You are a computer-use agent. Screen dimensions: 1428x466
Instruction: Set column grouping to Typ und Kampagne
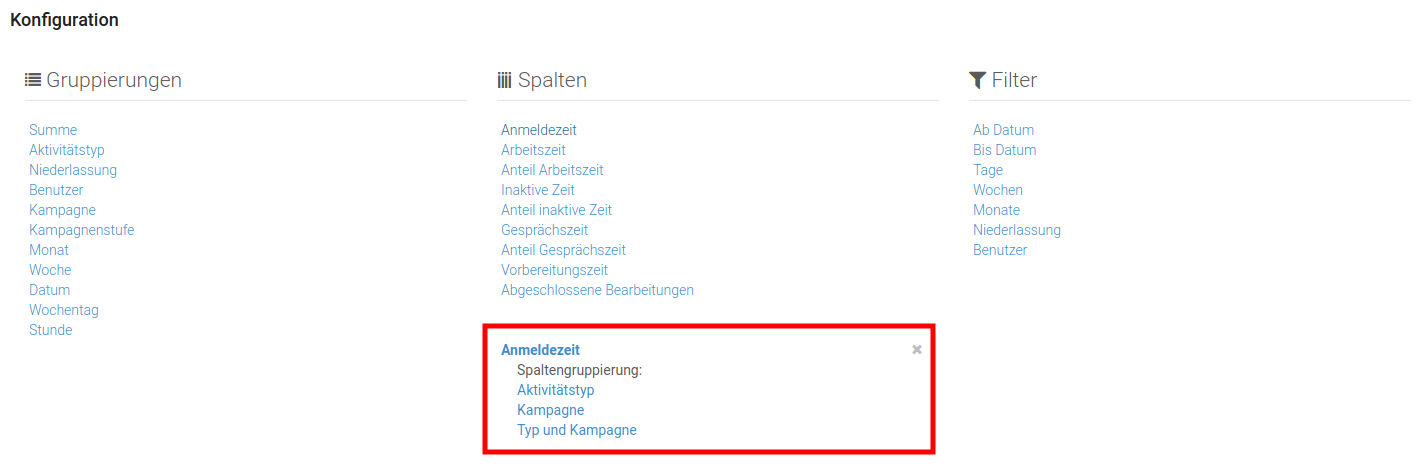577,430
